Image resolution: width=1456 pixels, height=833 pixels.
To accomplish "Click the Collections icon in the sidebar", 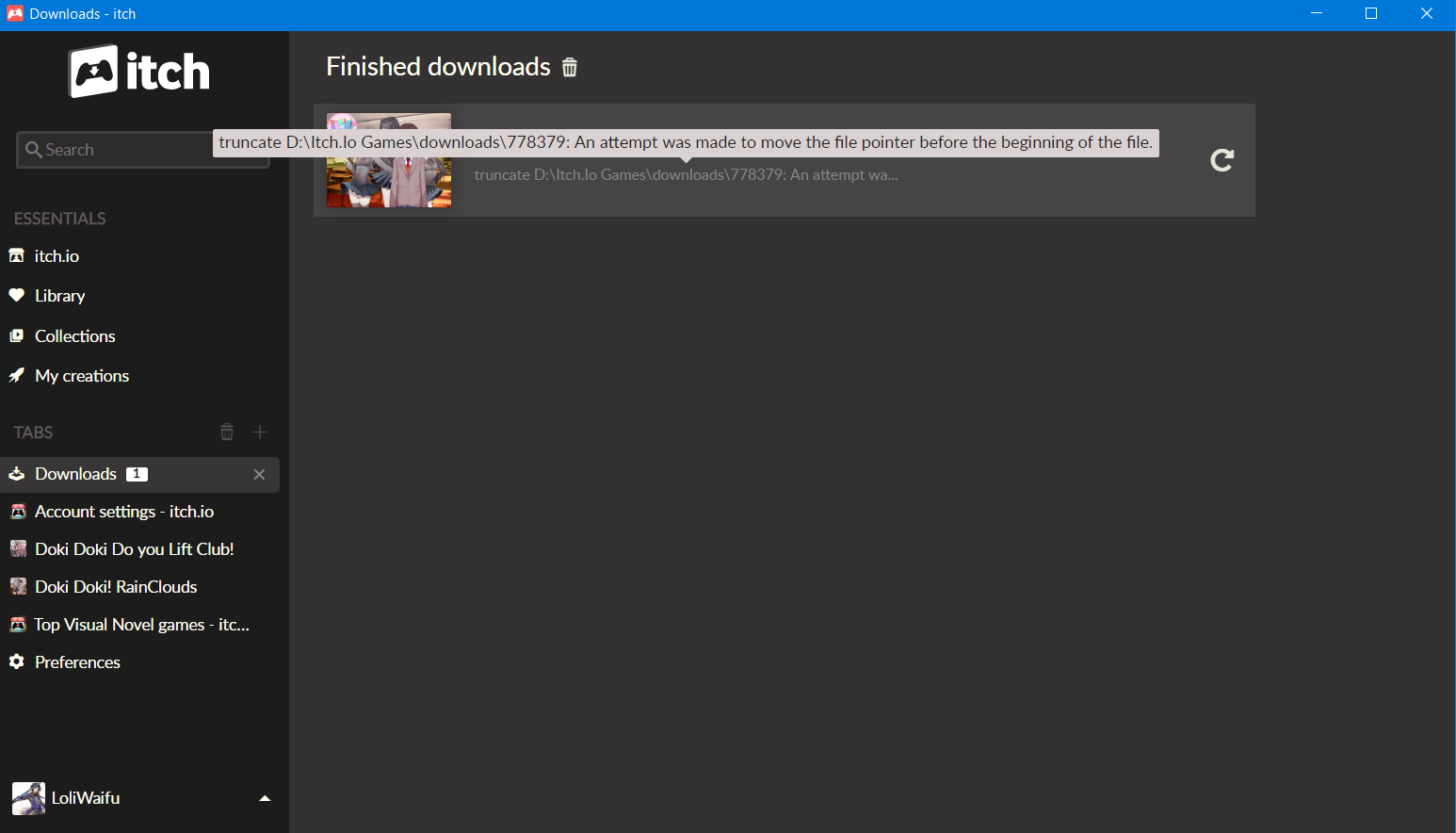I will pos(16,335).
